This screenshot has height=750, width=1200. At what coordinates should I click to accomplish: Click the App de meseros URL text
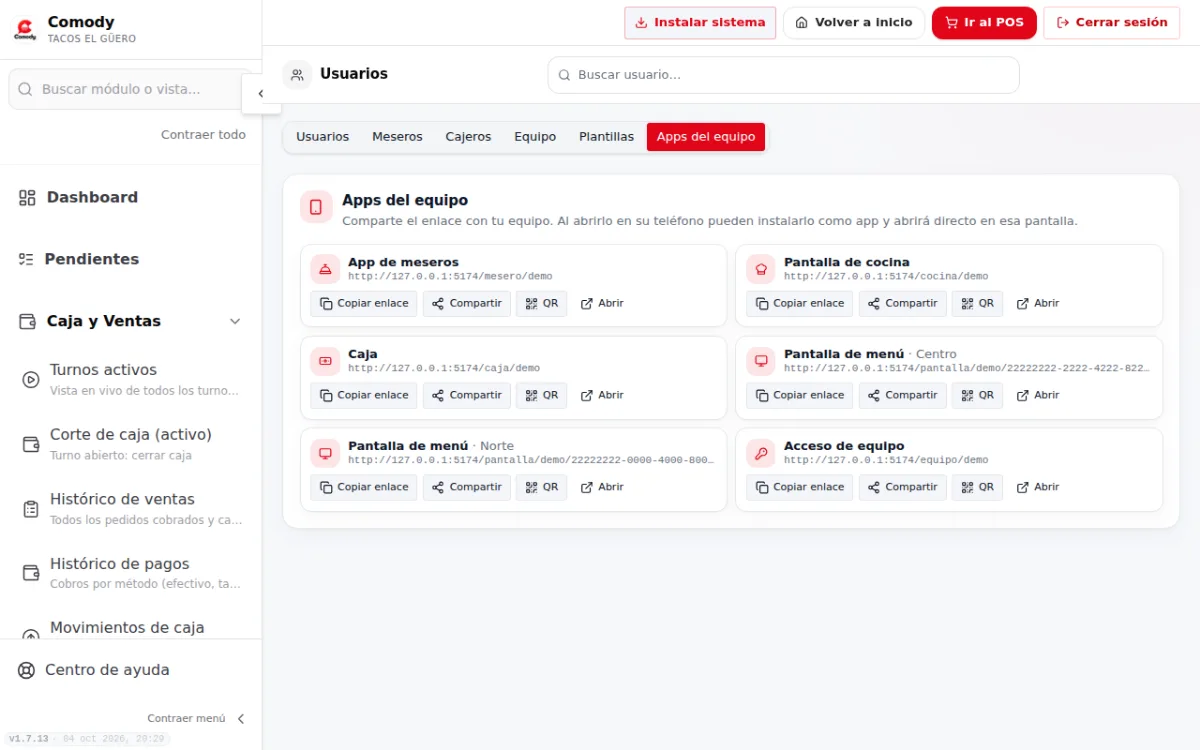[x=450, y=277]
